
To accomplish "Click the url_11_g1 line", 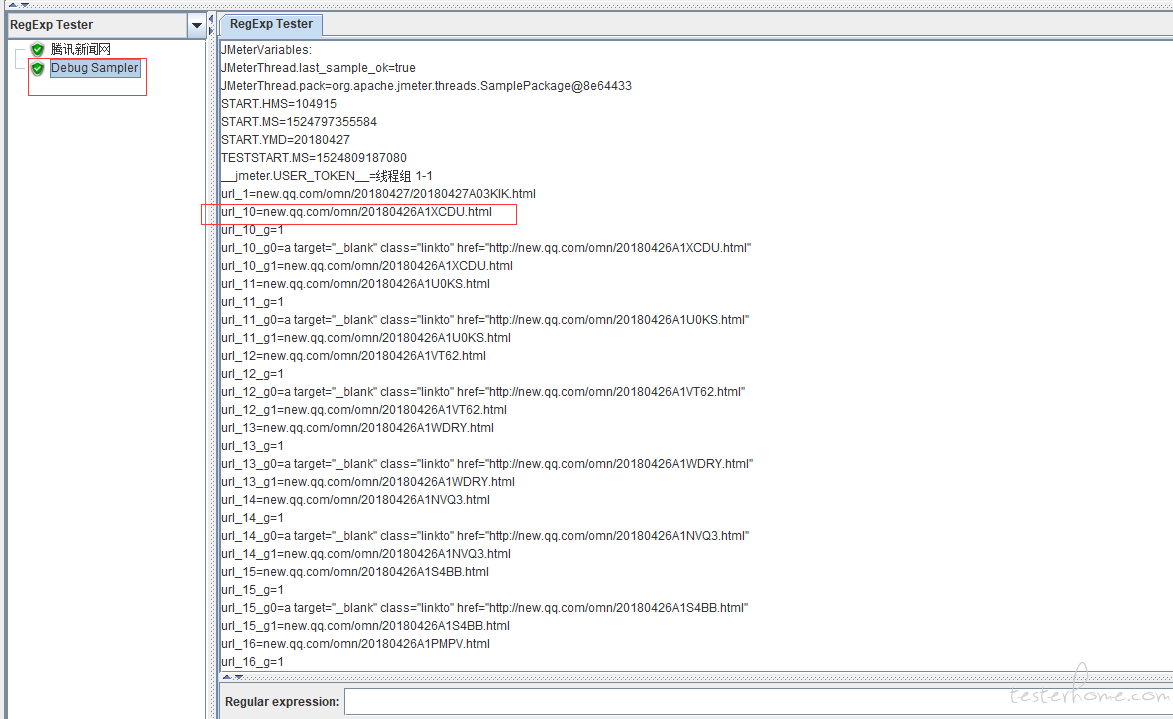I will click(366, 337).
